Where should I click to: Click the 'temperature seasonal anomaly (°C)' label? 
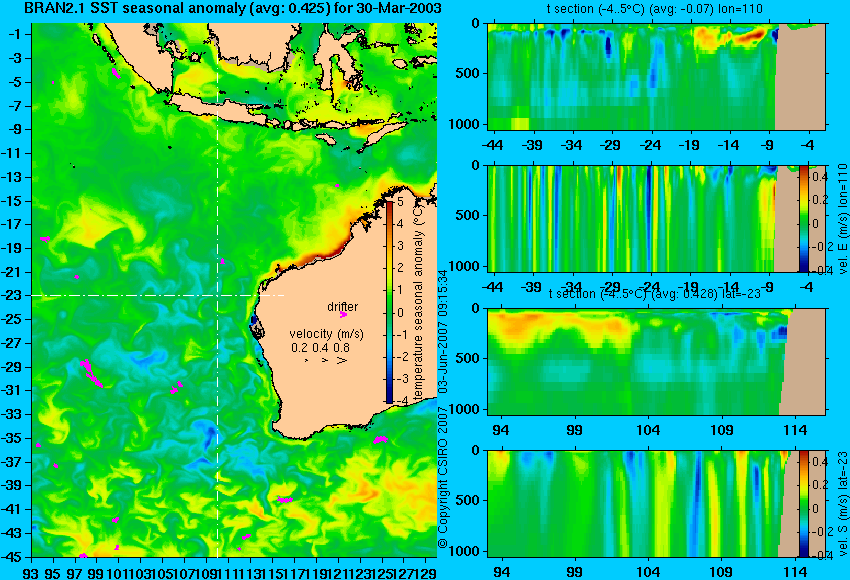click(417, 301)
